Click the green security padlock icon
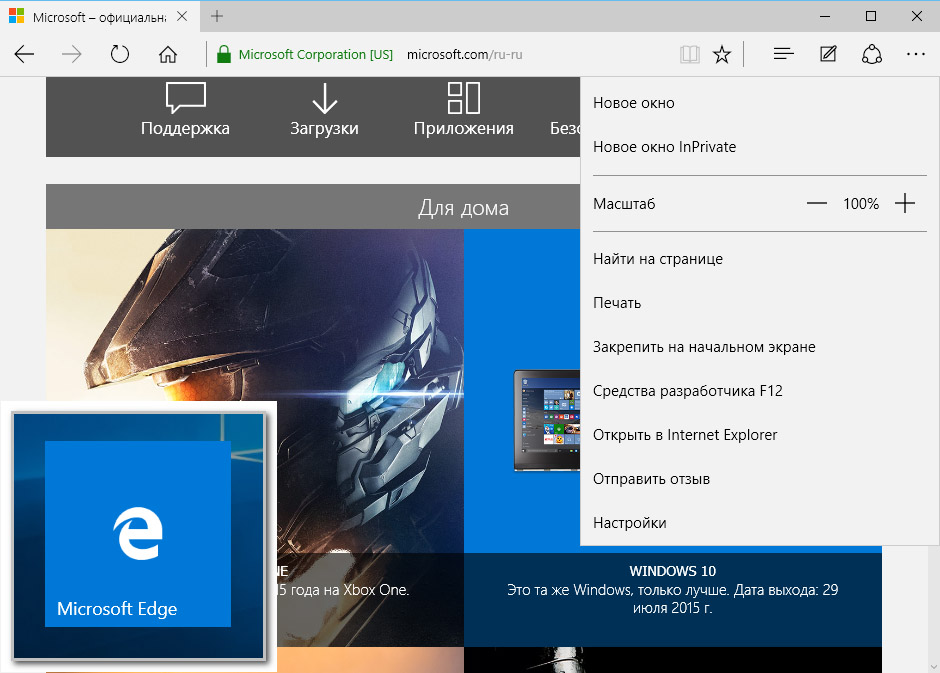940x673 pixels. tap(224, 54)
